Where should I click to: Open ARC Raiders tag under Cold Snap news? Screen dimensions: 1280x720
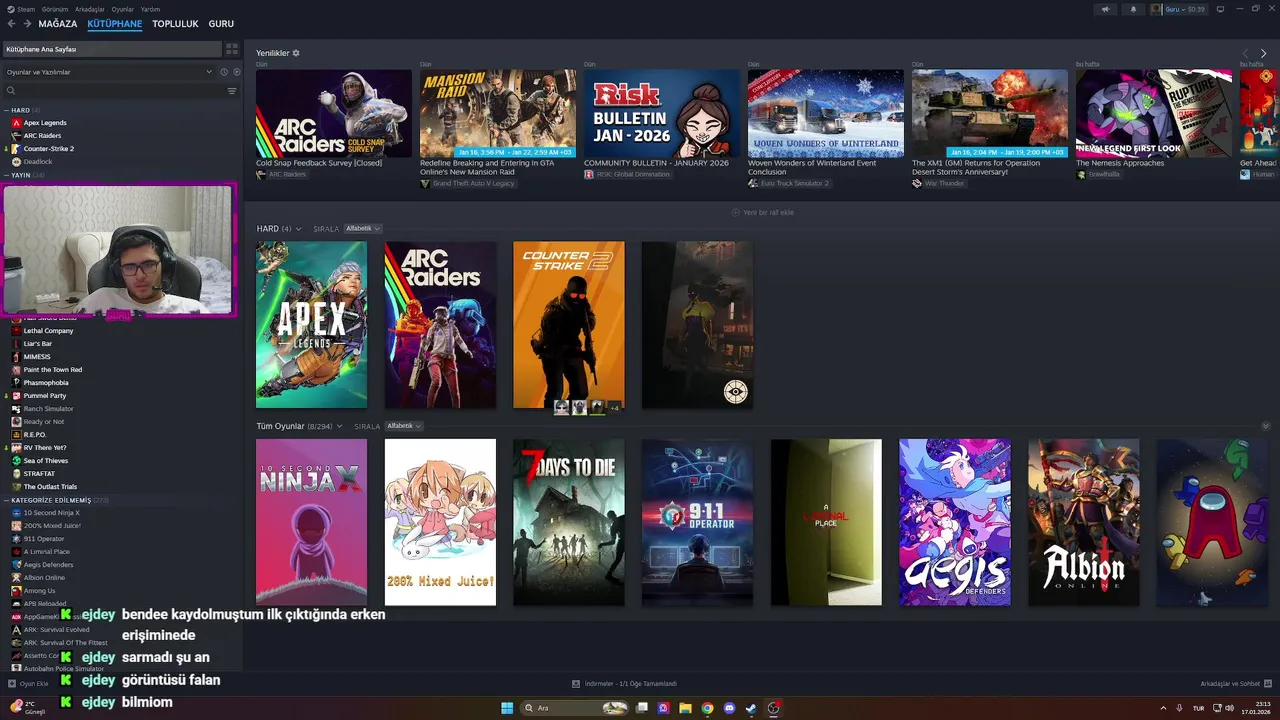[x=282, y=174]
